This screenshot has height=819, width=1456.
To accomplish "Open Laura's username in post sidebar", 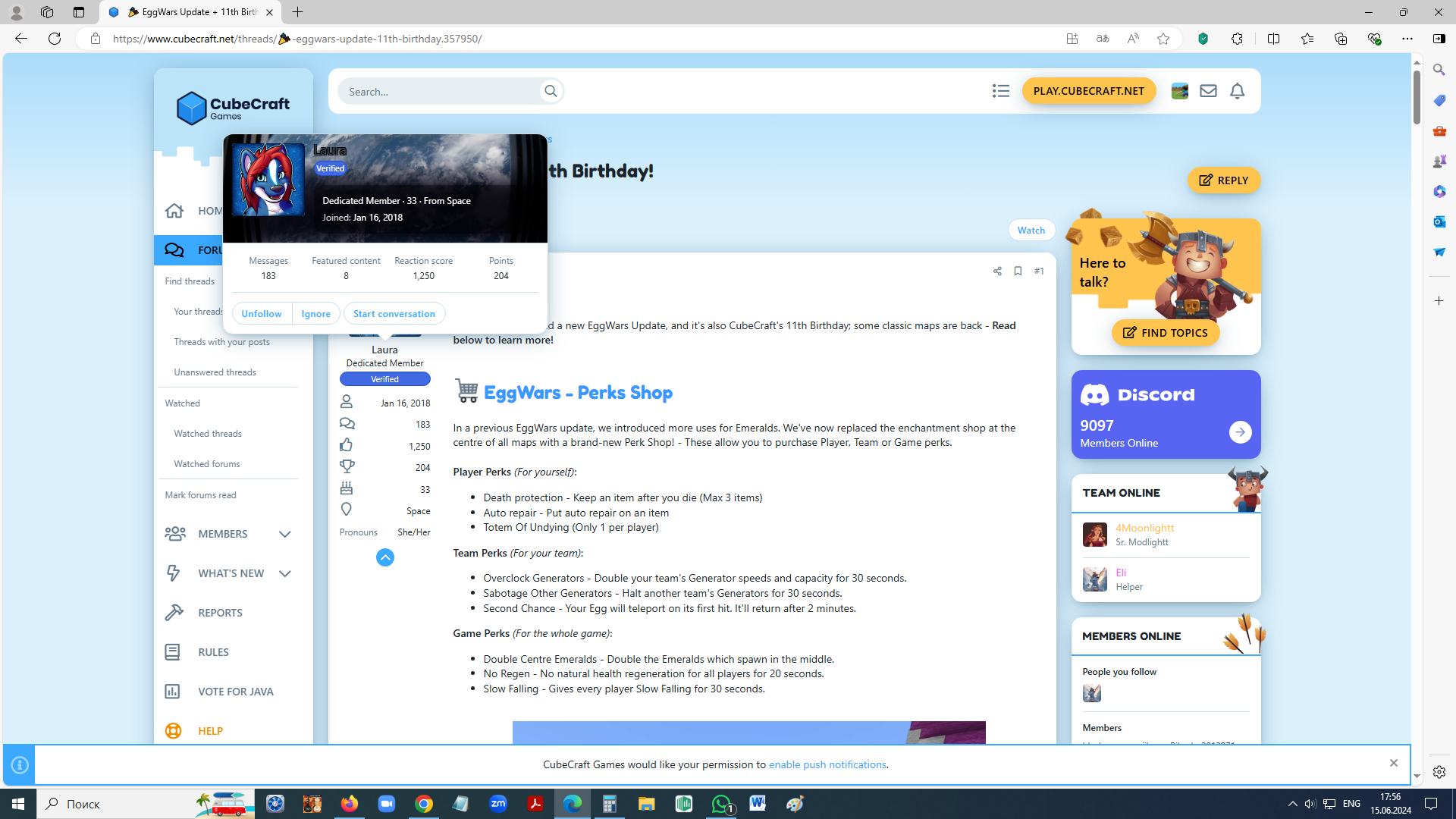I will pos(384,350).
